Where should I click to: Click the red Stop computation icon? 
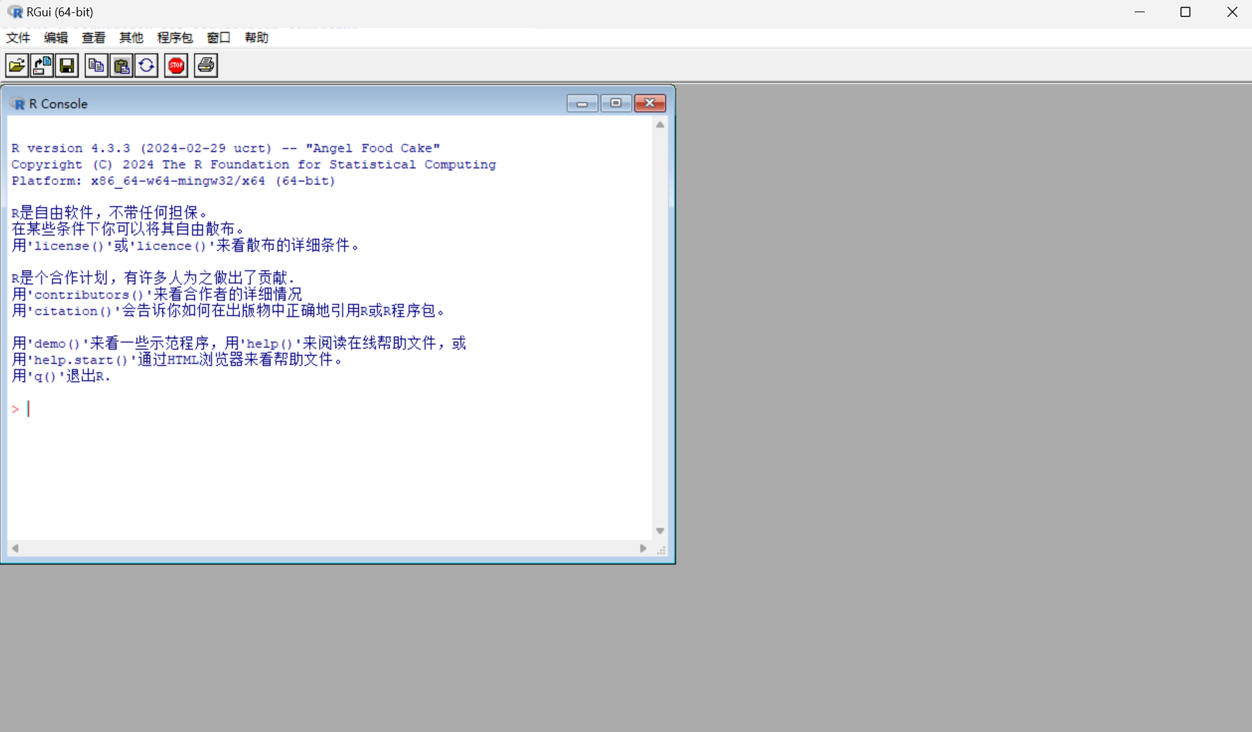coord(176,66)
